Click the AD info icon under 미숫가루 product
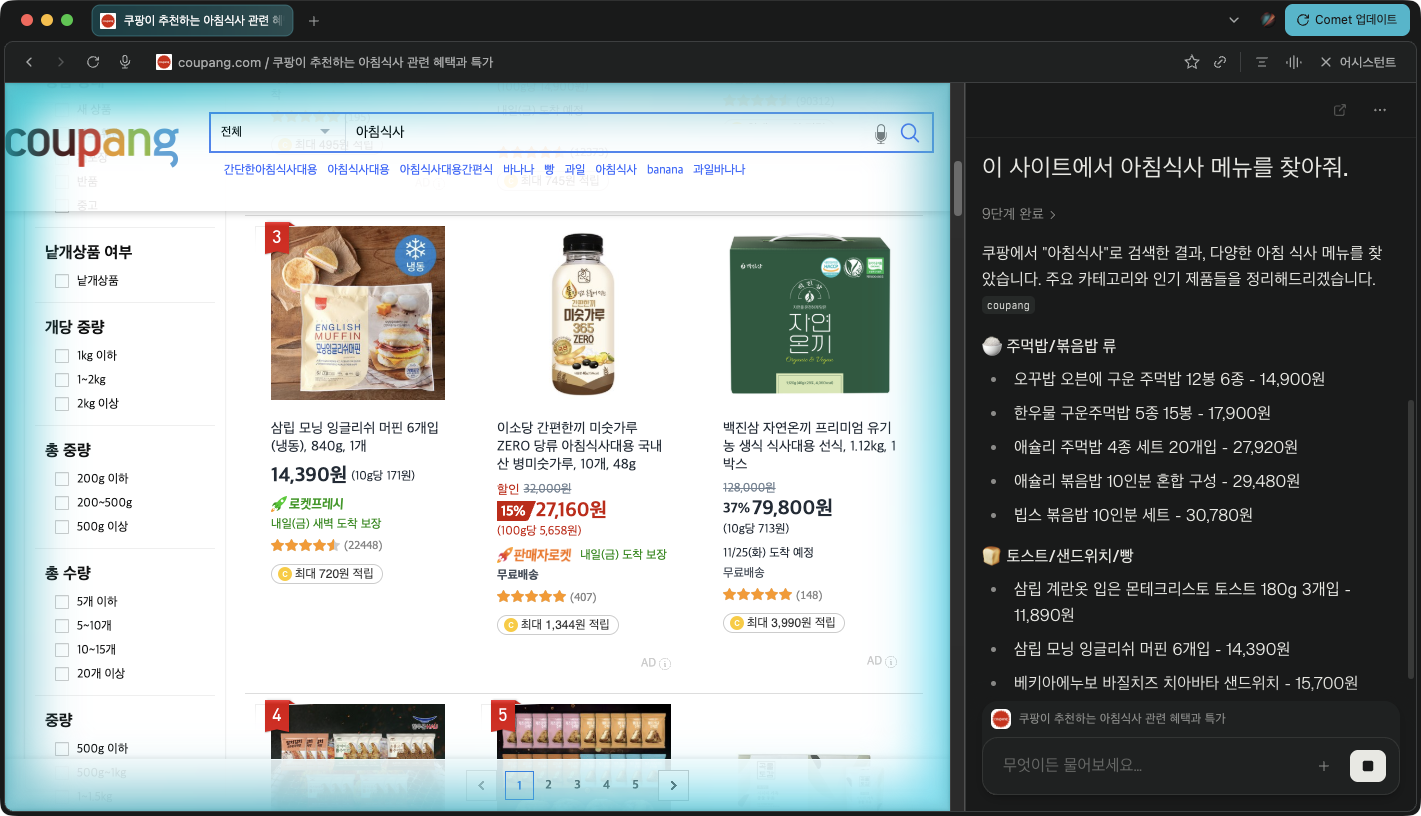The image size is (1421, 816). [665, 663]
